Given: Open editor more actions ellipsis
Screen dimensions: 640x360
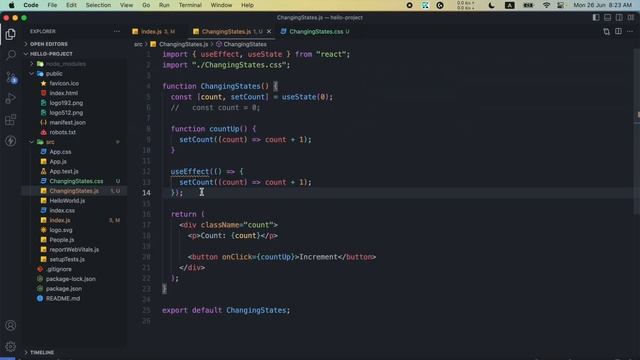Looking at the screenshot, I should click(630, 31).
